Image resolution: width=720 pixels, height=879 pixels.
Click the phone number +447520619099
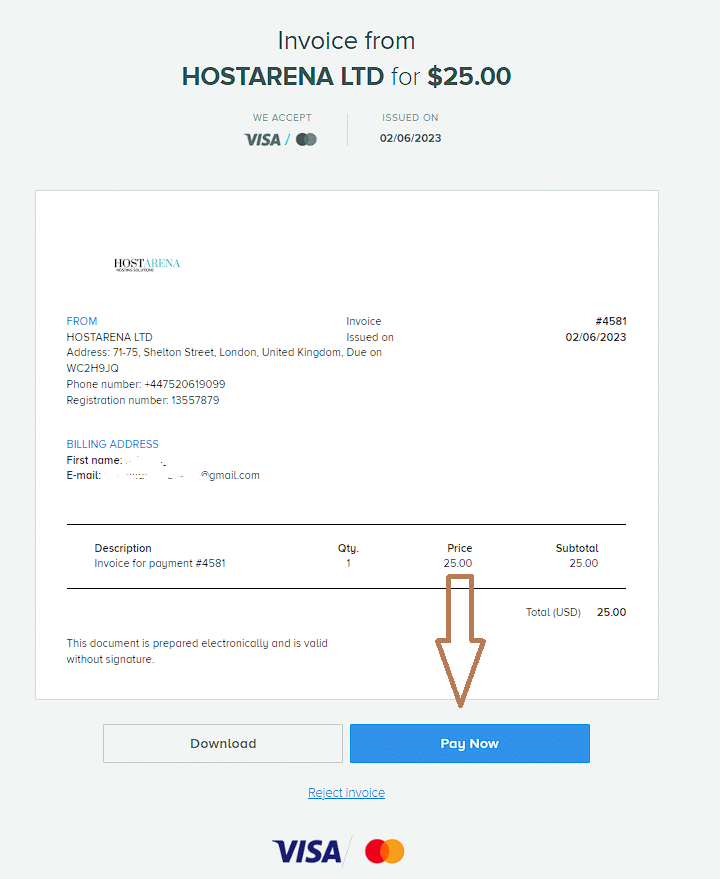point(185,384)
